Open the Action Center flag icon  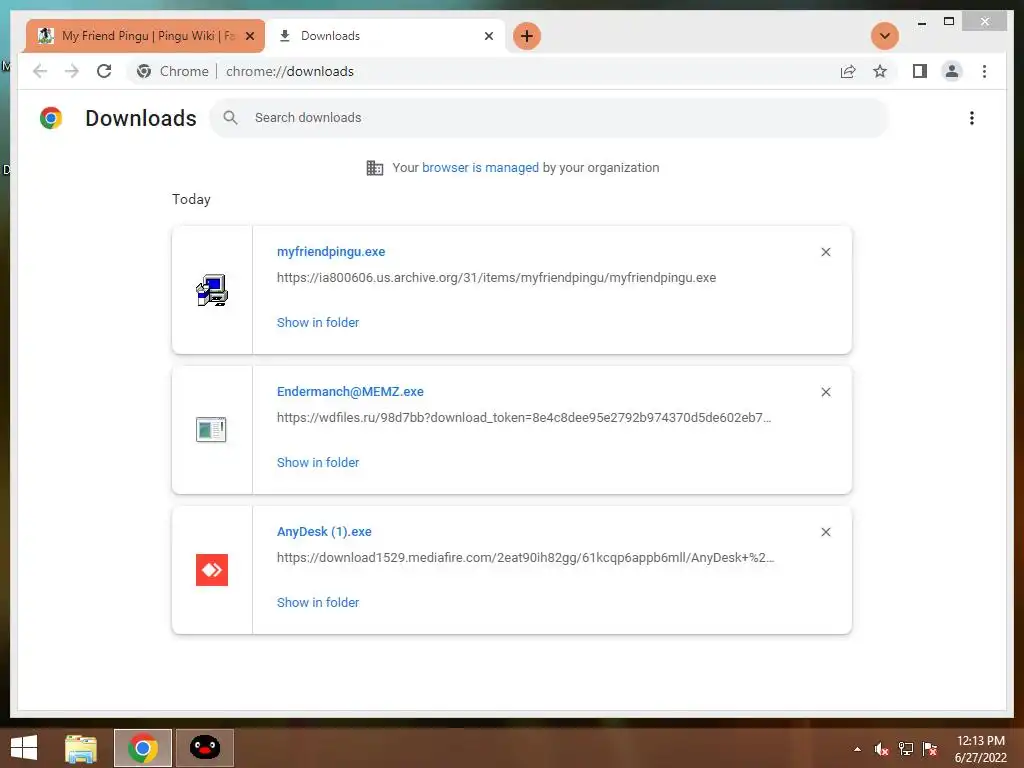click(x=930, y=749)
